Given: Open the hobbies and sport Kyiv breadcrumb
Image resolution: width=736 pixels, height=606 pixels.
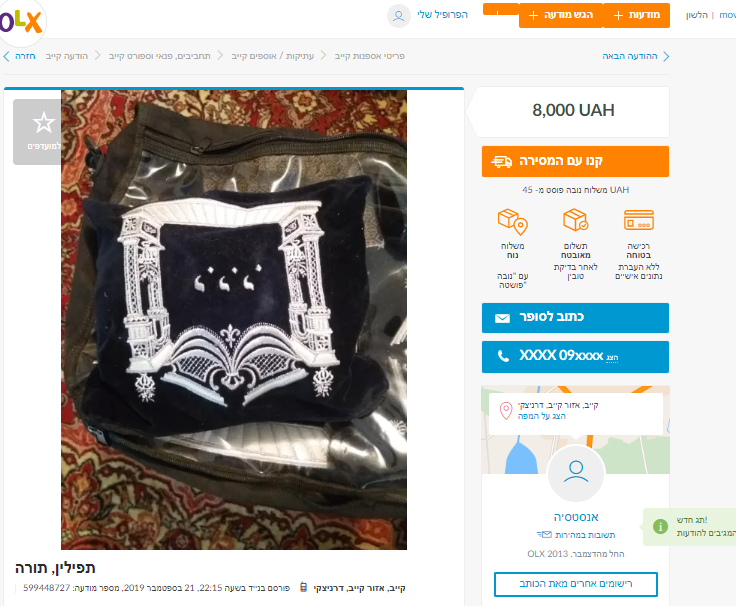Looking at the screenshot, I should [160, 56].
